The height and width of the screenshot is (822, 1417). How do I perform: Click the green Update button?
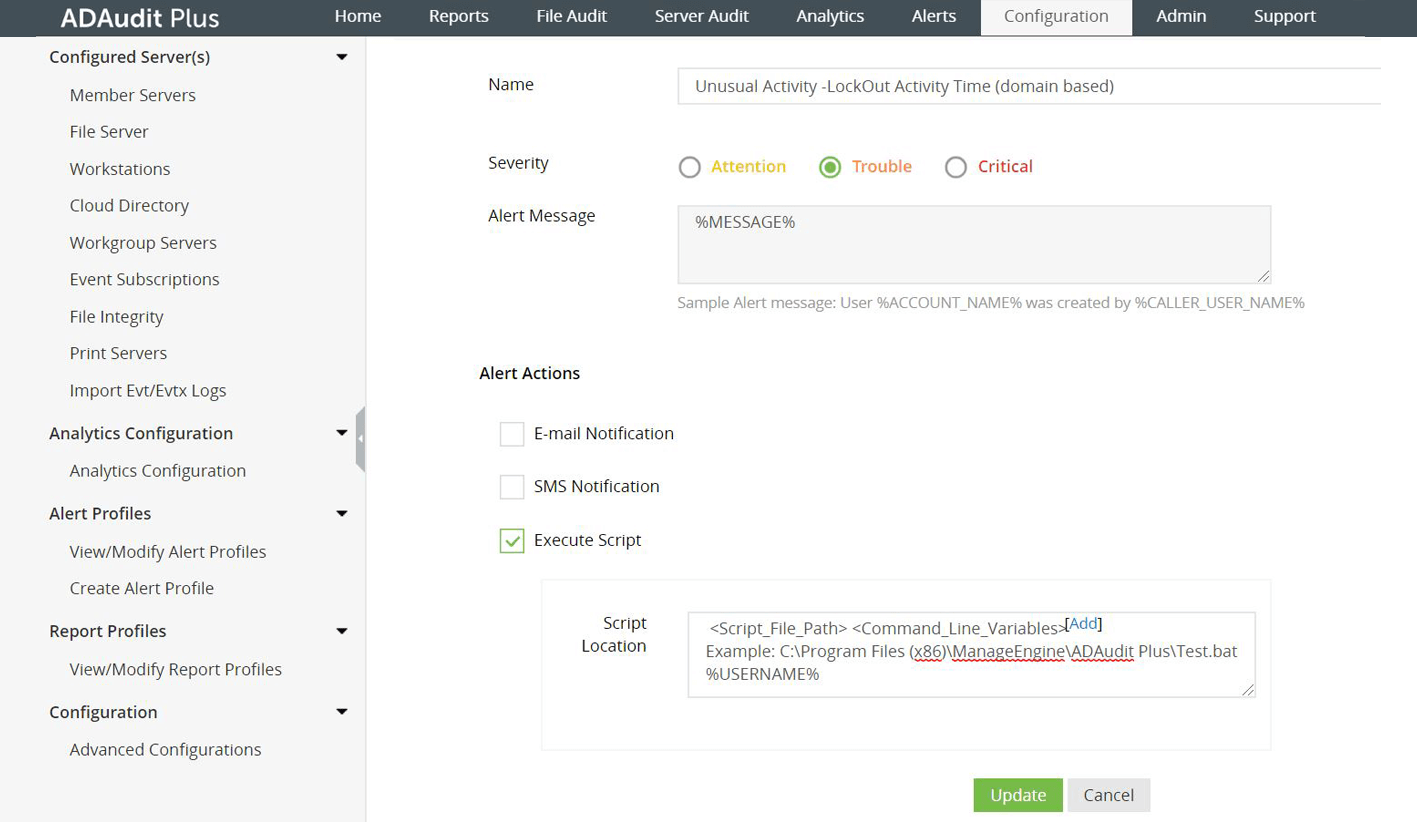pos(1018,795)
